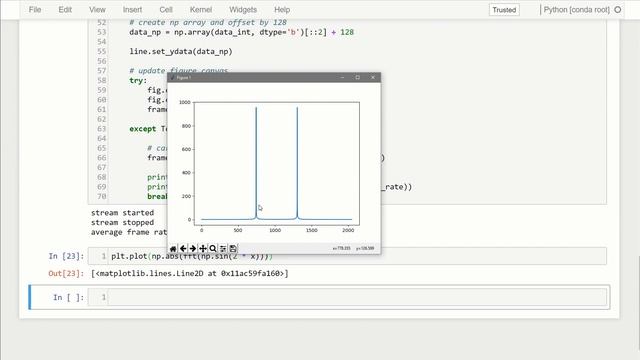Close the Figure 1 window
640x360 pixels.
coord(373,78)
